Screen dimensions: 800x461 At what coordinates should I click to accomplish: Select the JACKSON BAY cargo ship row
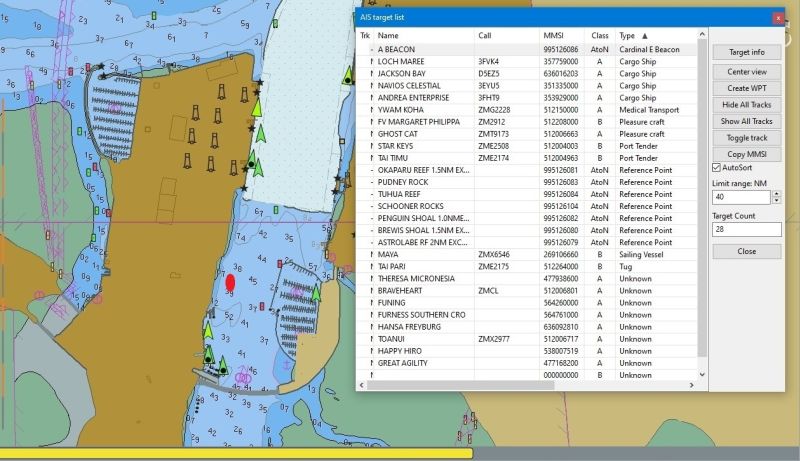click(x=527, y=74)
